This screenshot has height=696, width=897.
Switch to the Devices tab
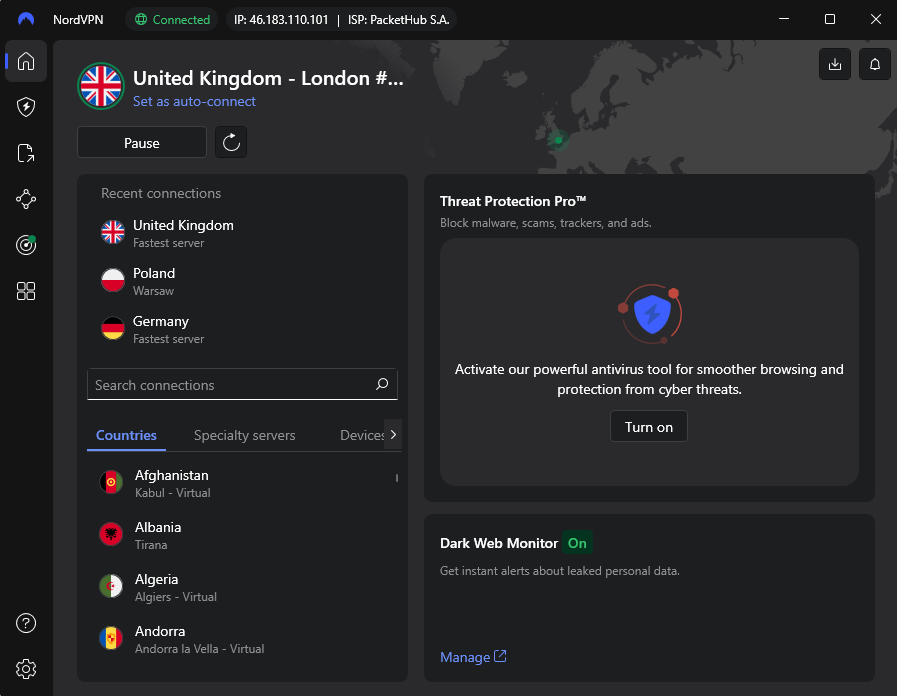point(362,435)
